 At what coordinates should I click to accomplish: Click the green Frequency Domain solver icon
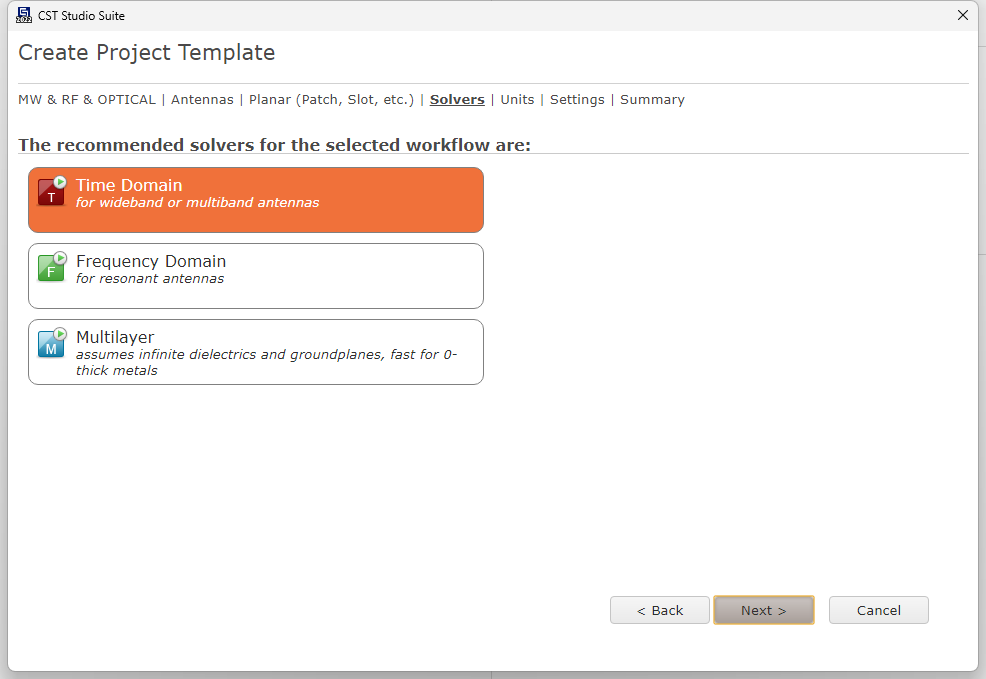tap(52, 267)
